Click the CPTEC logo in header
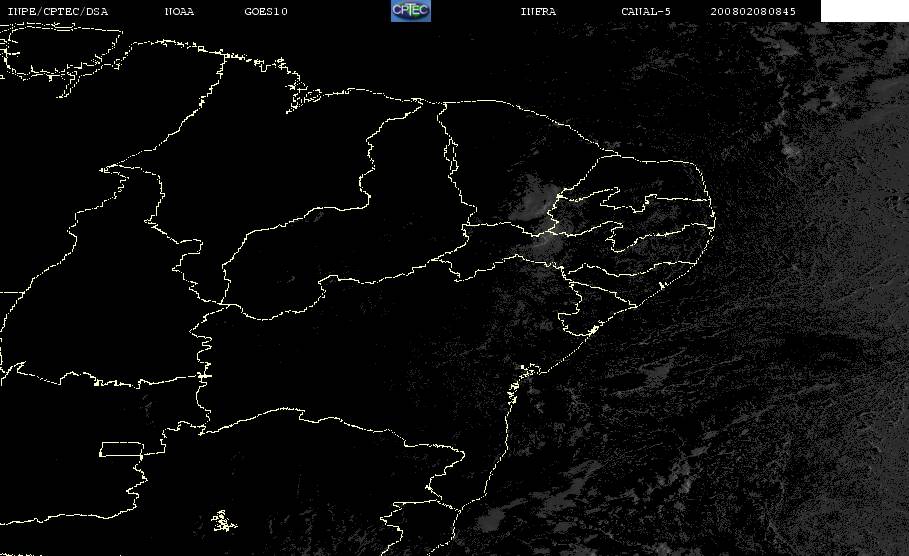 pyautogui.click(x=411, y=10)
